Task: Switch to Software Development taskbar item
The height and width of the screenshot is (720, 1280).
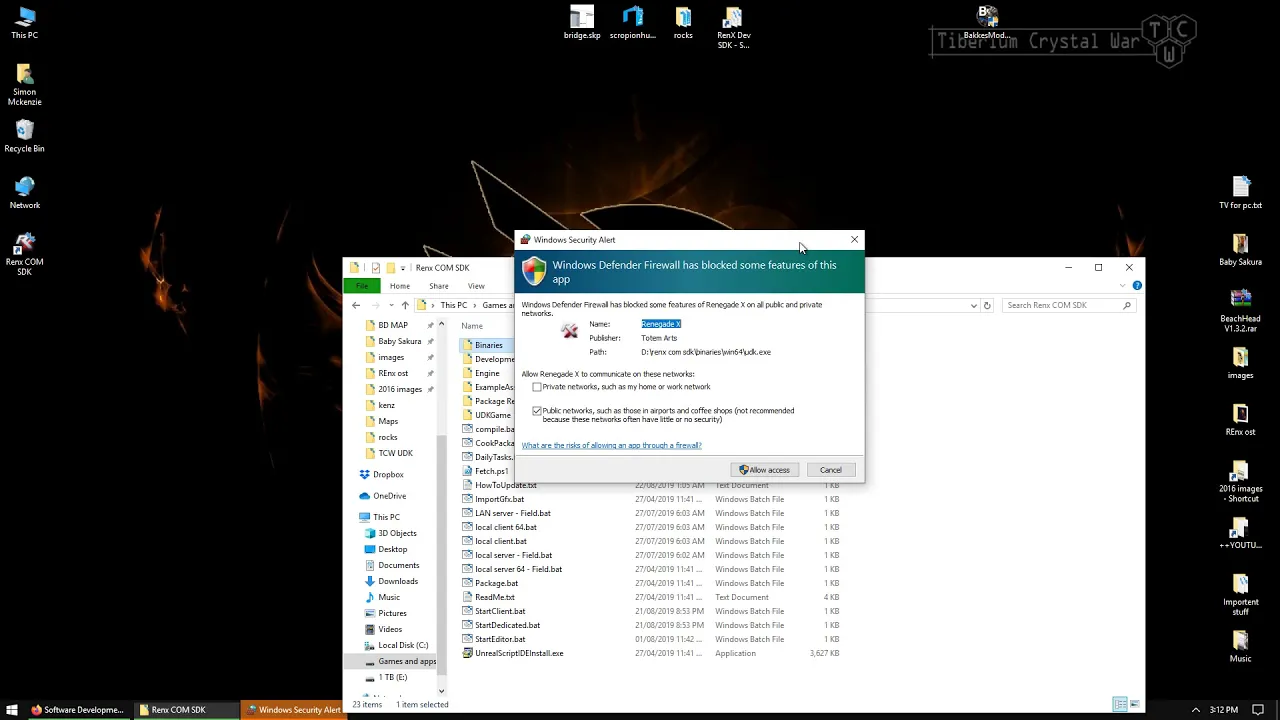Action: 77,710
